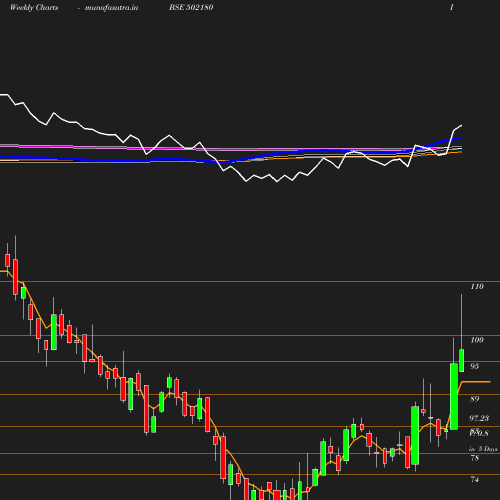Click the "in 5 Days" label
This screenshot has width=500, height=500.
[483, 449]
